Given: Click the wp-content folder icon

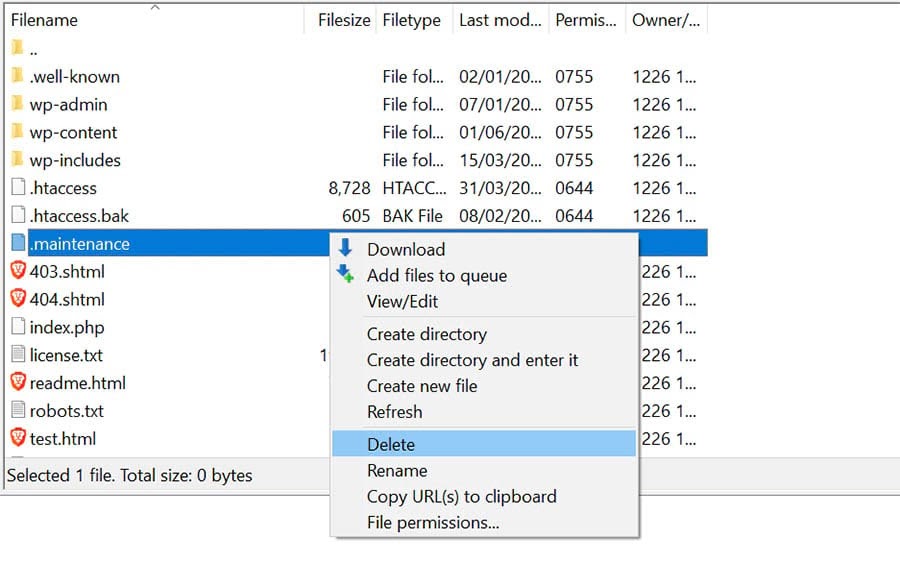Looking at the screenshot, I should click(17, 132).
